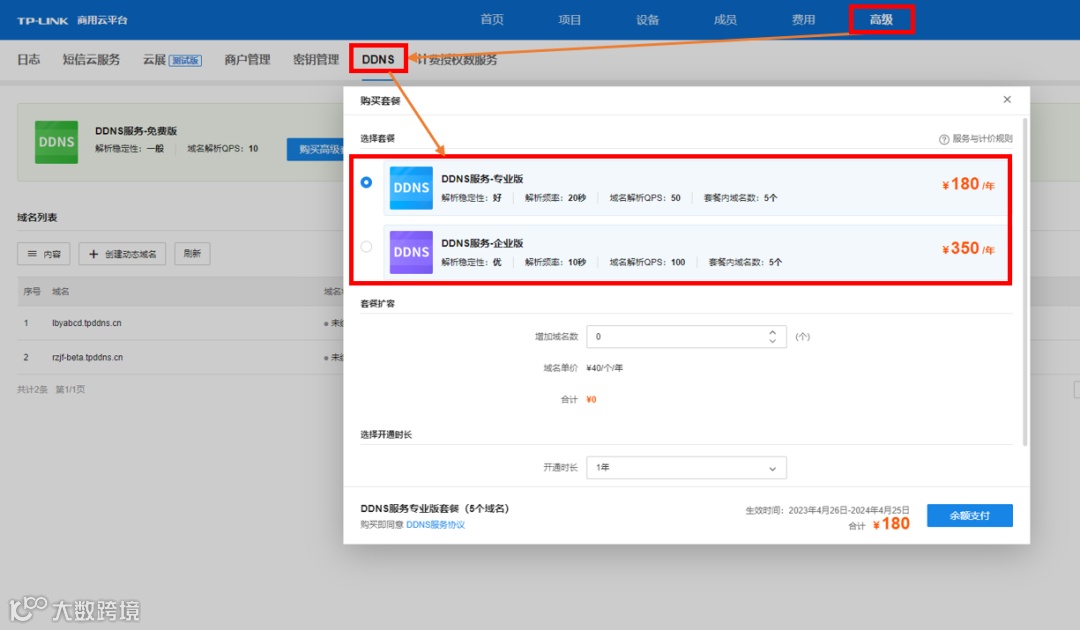
Task: Click the TP-LINK 商用云平台 logo
Action: pos(72,21)
